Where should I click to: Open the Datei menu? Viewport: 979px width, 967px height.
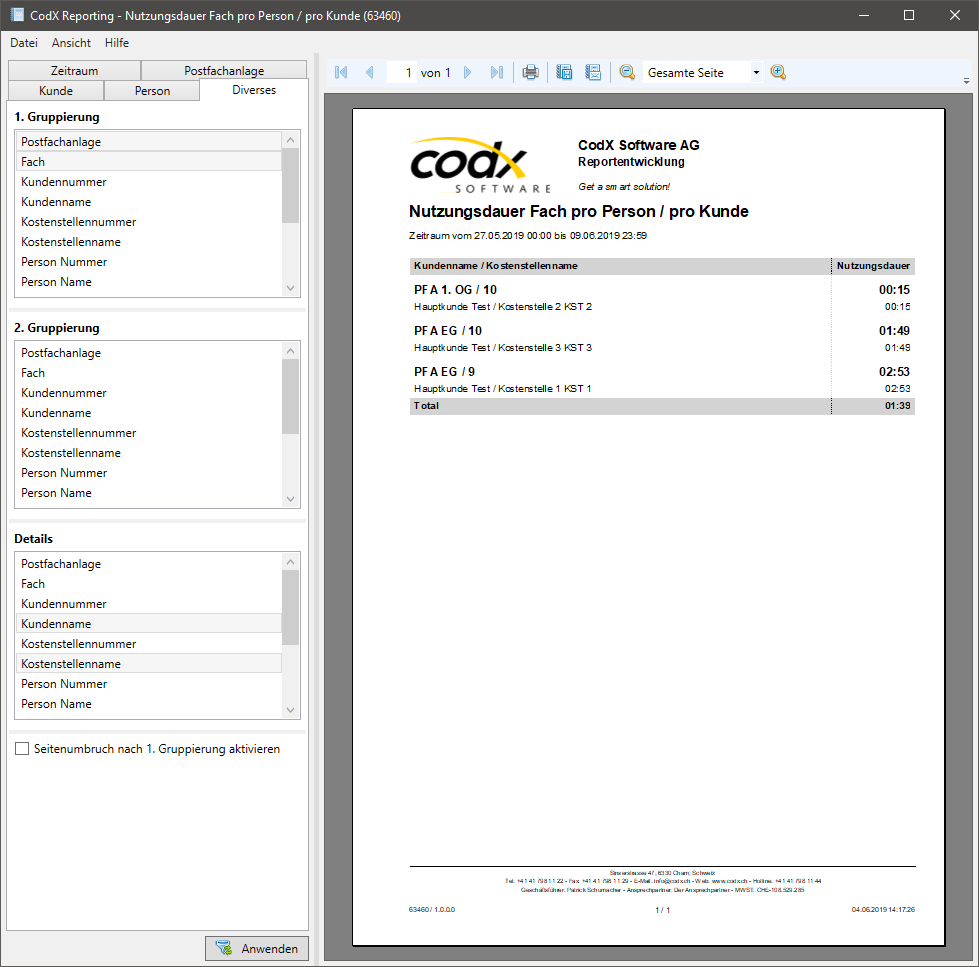24,43
